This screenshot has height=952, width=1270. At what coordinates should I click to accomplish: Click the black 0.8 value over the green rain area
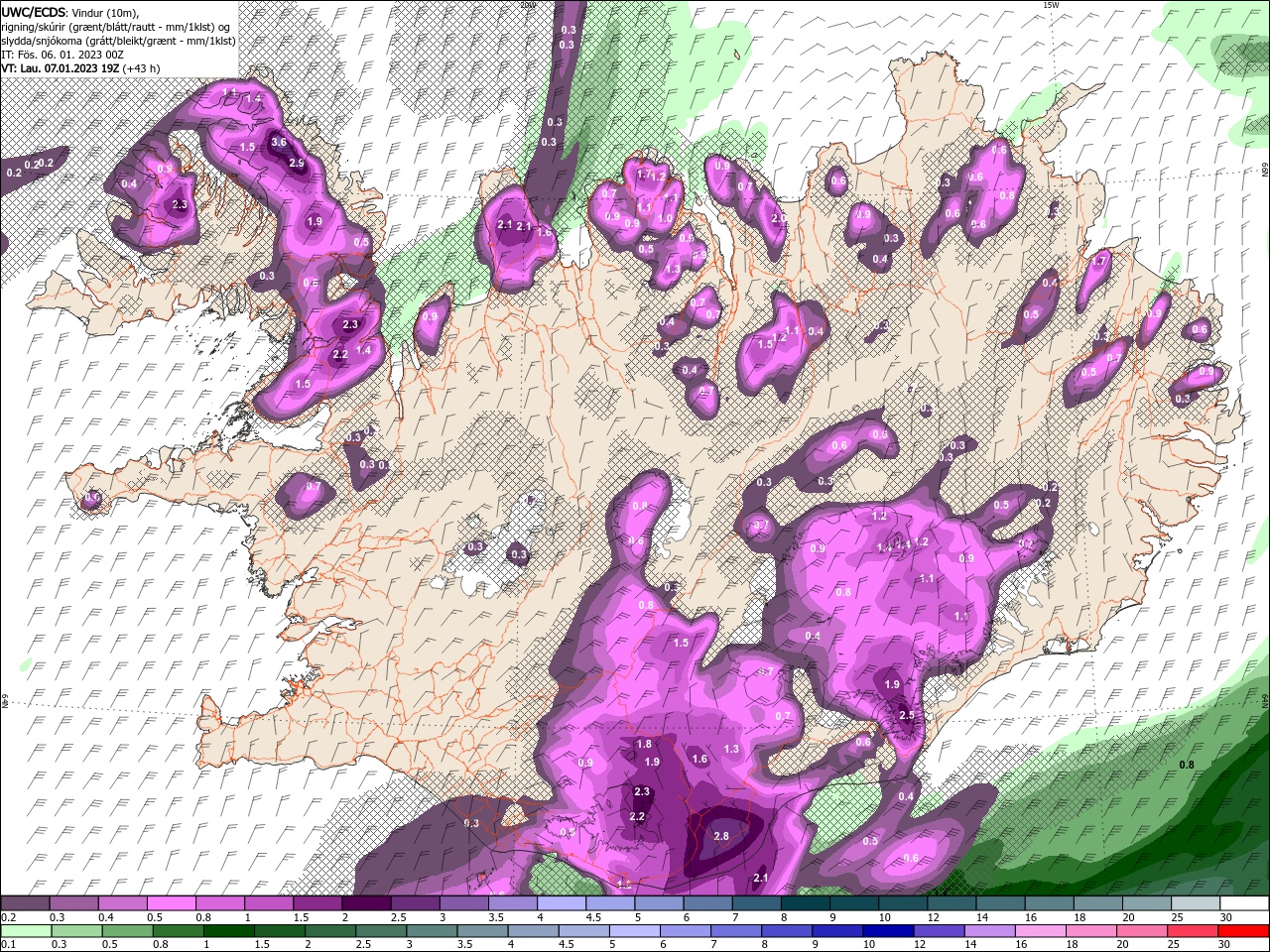click(1186, 765)
